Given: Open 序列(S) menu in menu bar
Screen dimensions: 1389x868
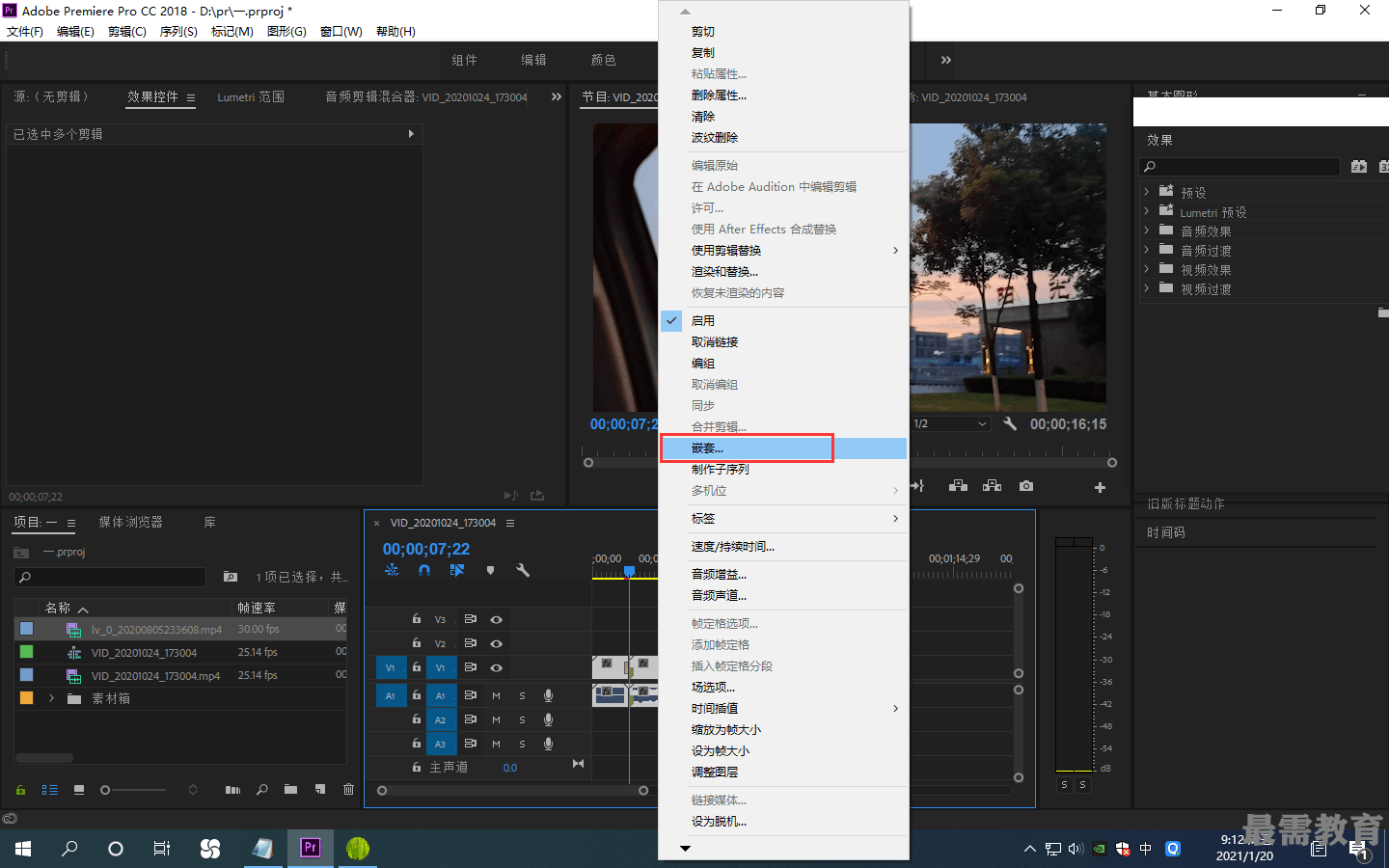Looking at the screenshot, I should pyautogui.click(x=178, y=32).
